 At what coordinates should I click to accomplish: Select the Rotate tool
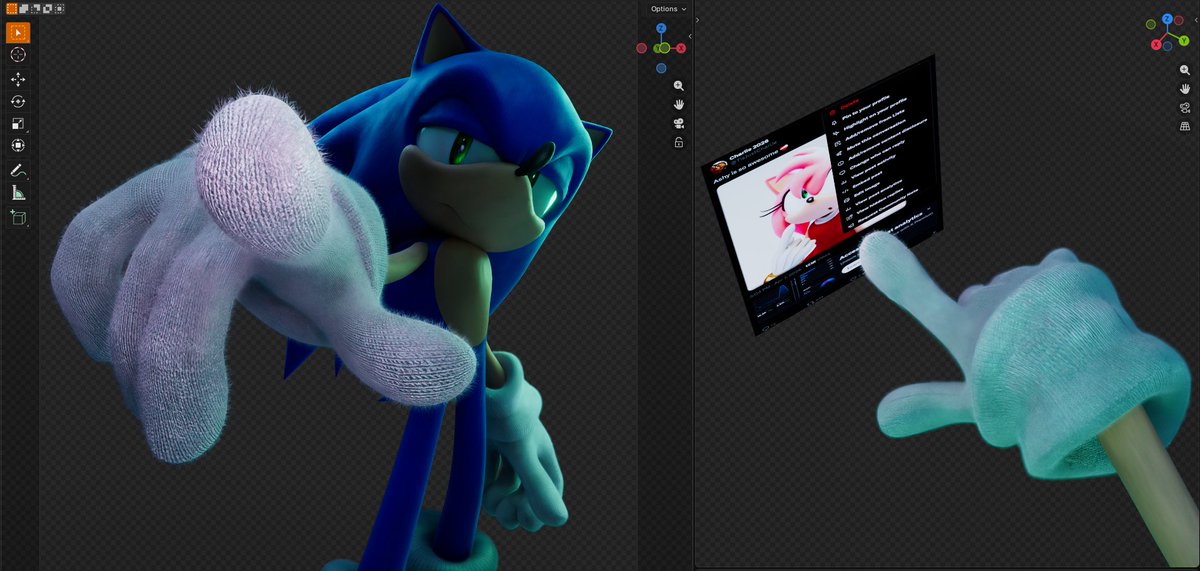[x=18, y=101]
